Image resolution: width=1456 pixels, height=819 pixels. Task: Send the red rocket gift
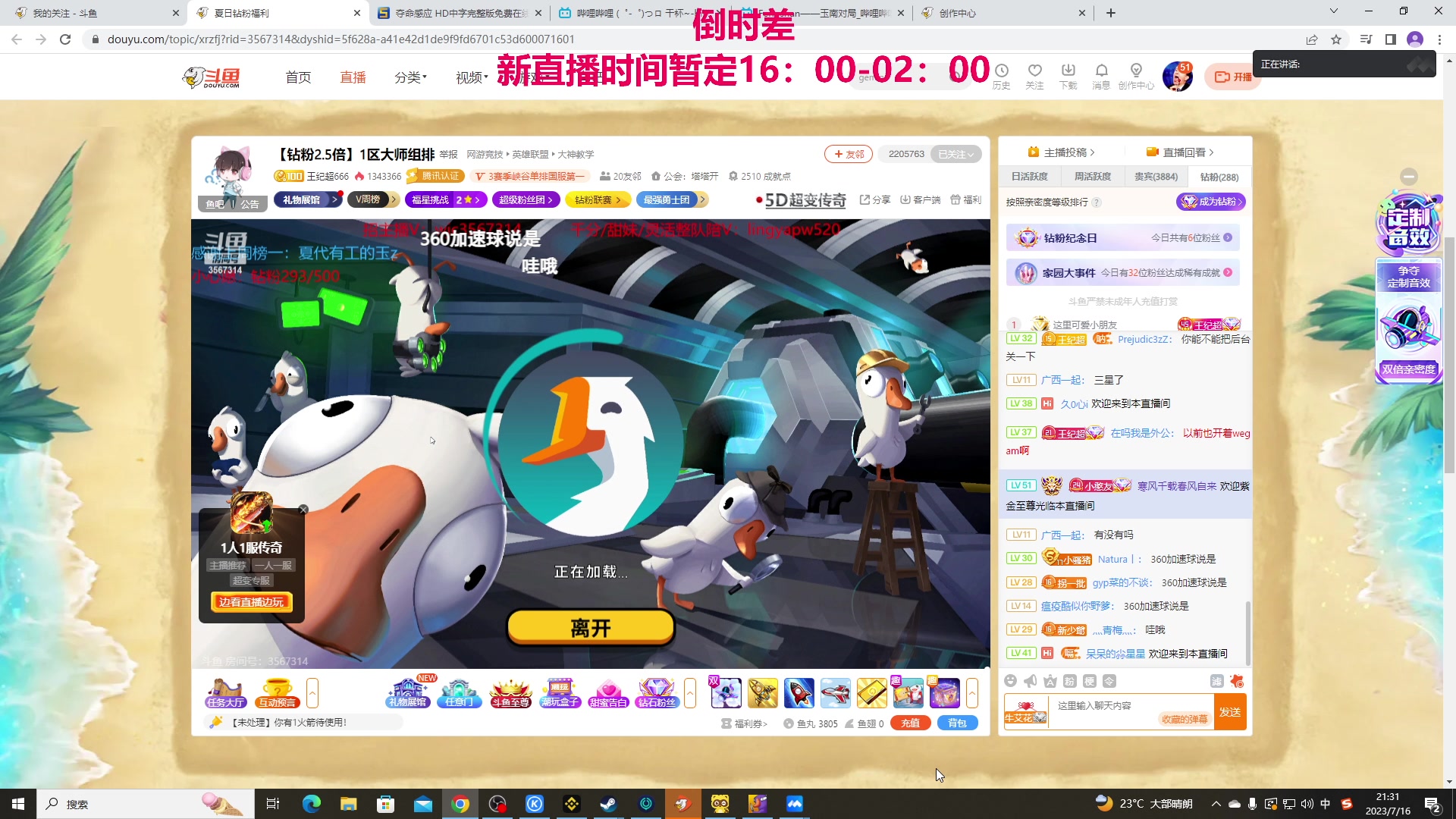pos(799,693)
